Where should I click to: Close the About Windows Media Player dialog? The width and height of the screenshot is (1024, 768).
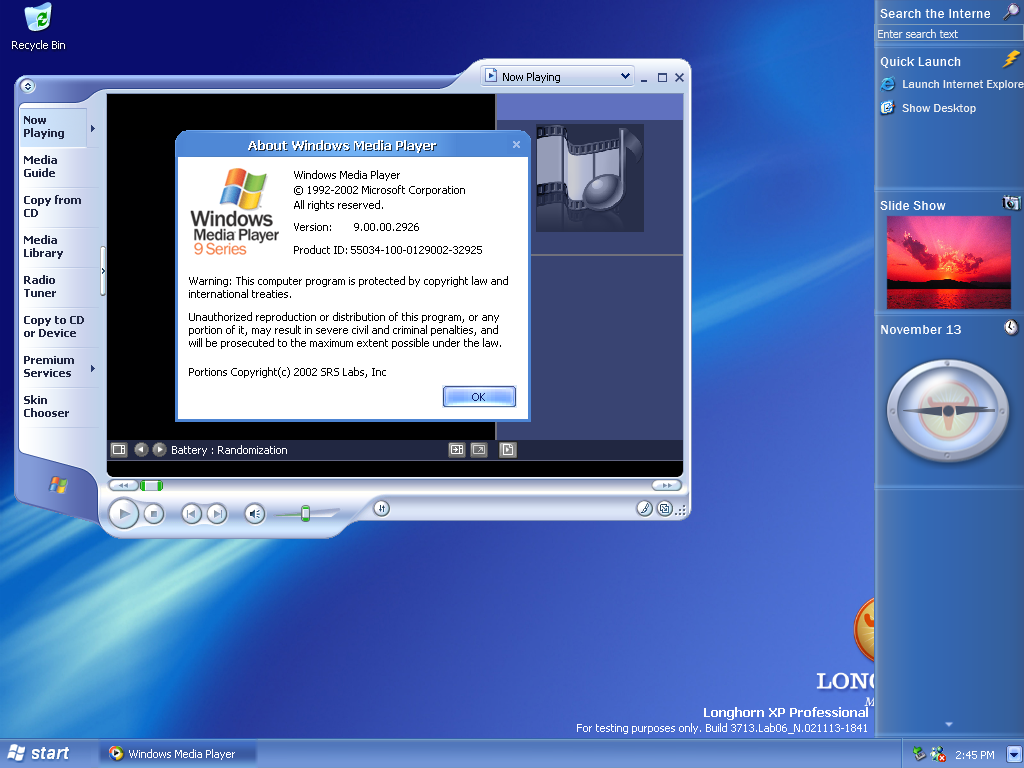pos(517,144)
